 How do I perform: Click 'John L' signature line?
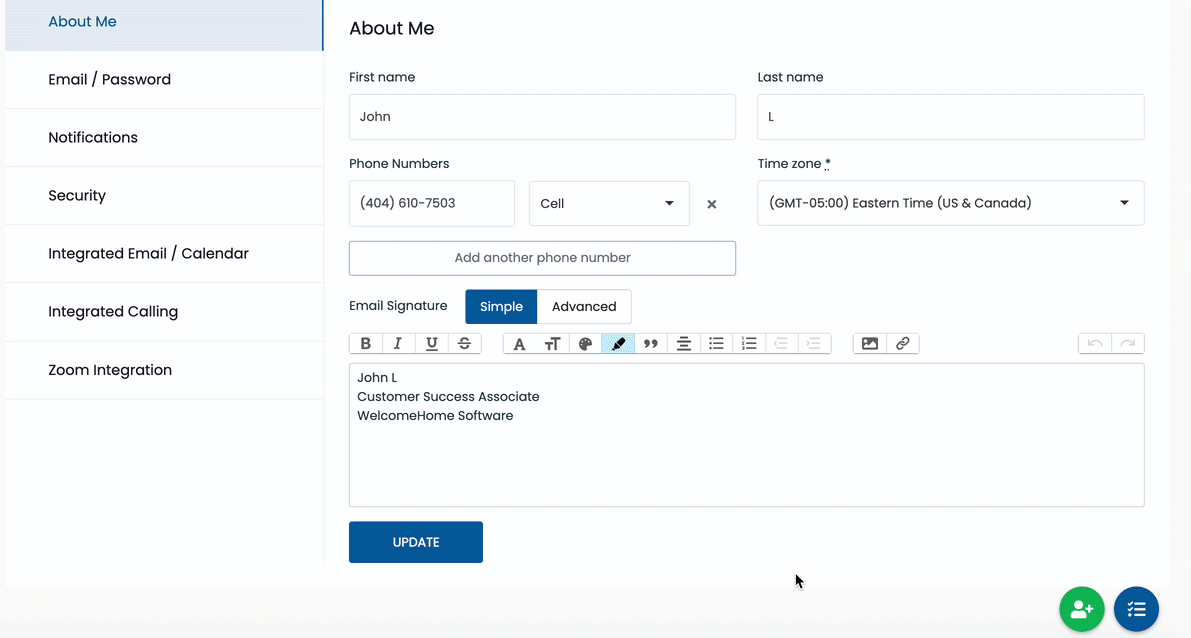click(377, 377)
